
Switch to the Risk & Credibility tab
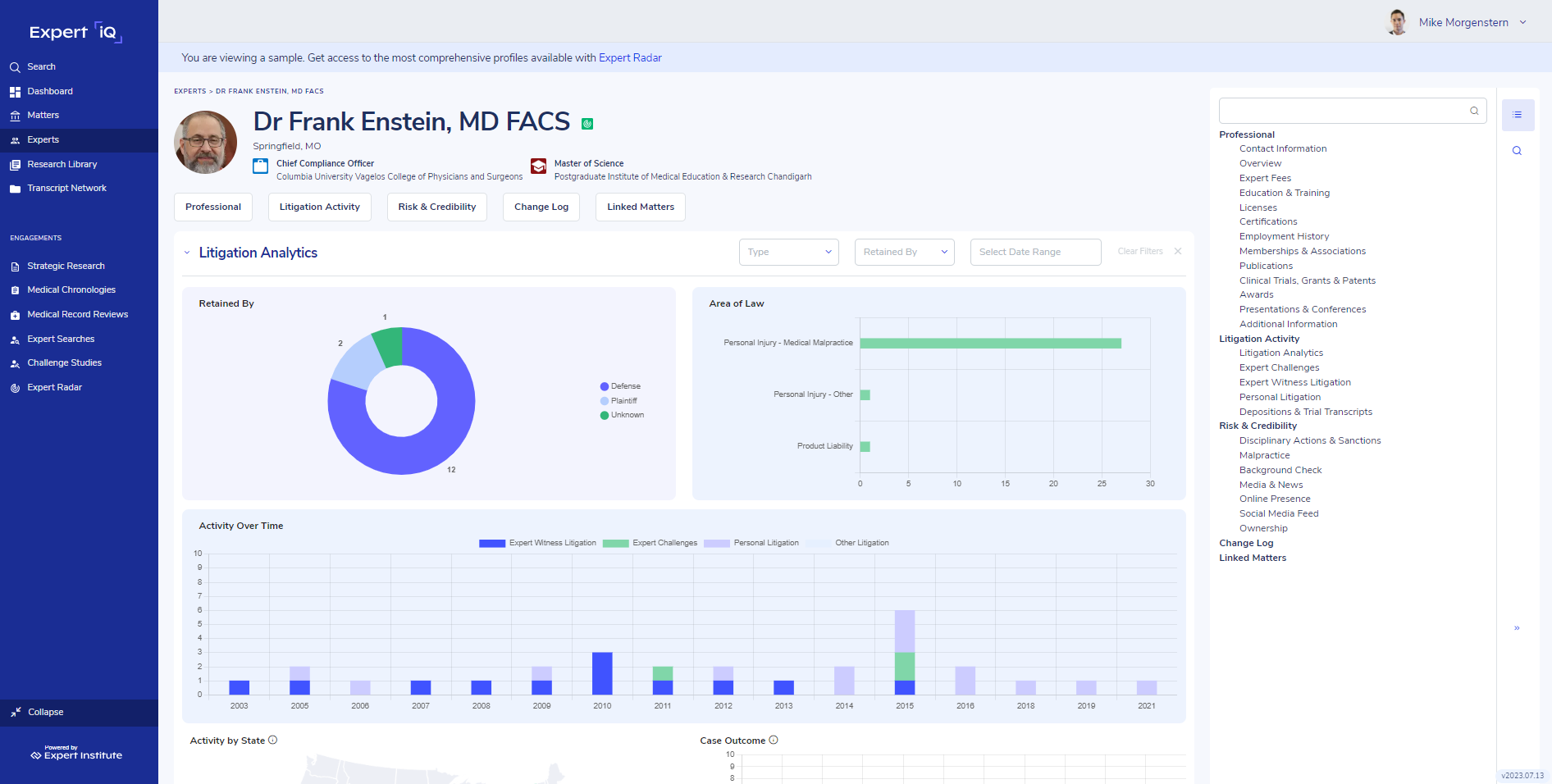(436, 207)
